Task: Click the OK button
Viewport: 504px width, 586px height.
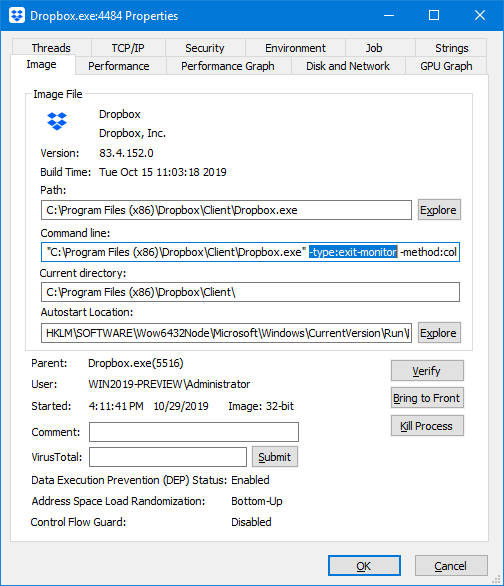Action: 364,566
